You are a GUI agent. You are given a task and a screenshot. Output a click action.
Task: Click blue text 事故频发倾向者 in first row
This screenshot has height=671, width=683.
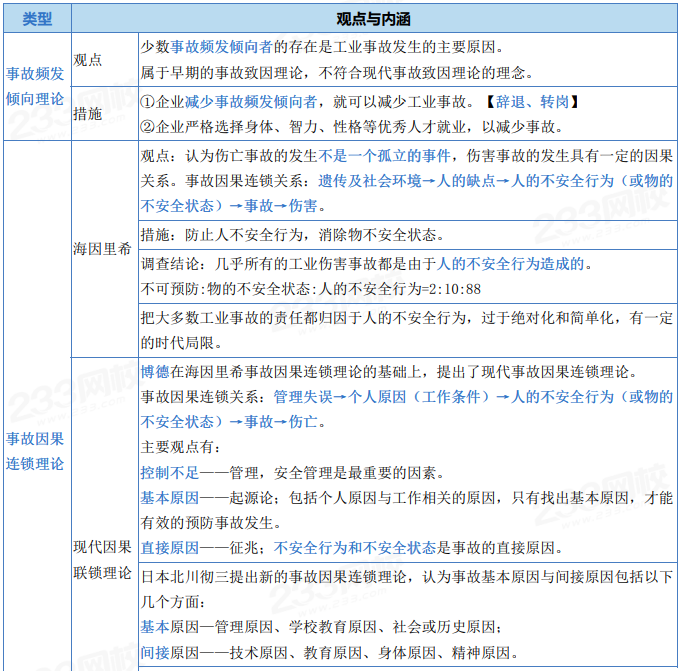(x=222, y=47)
